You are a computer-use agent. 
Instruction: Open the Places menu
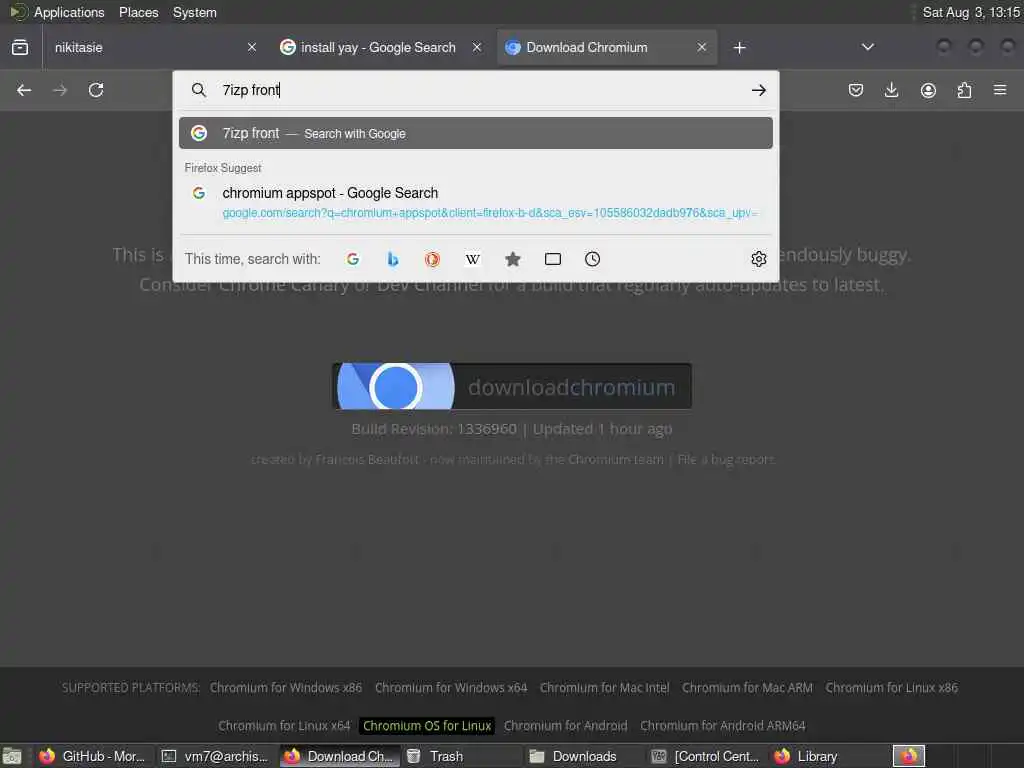pos(138,12)
